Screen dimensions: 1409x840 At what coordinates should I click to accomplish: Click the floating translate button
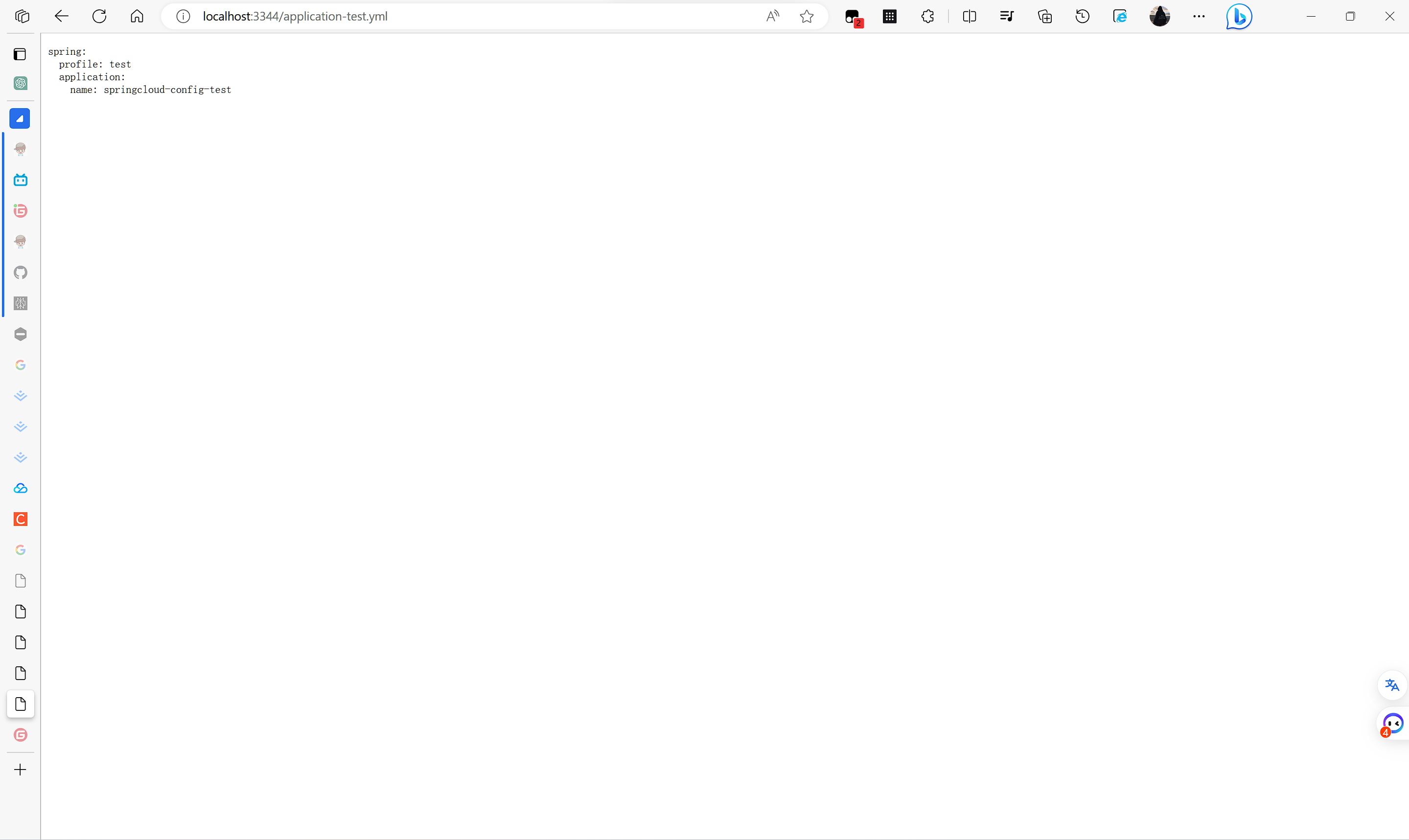click(x=1392, y=685)
